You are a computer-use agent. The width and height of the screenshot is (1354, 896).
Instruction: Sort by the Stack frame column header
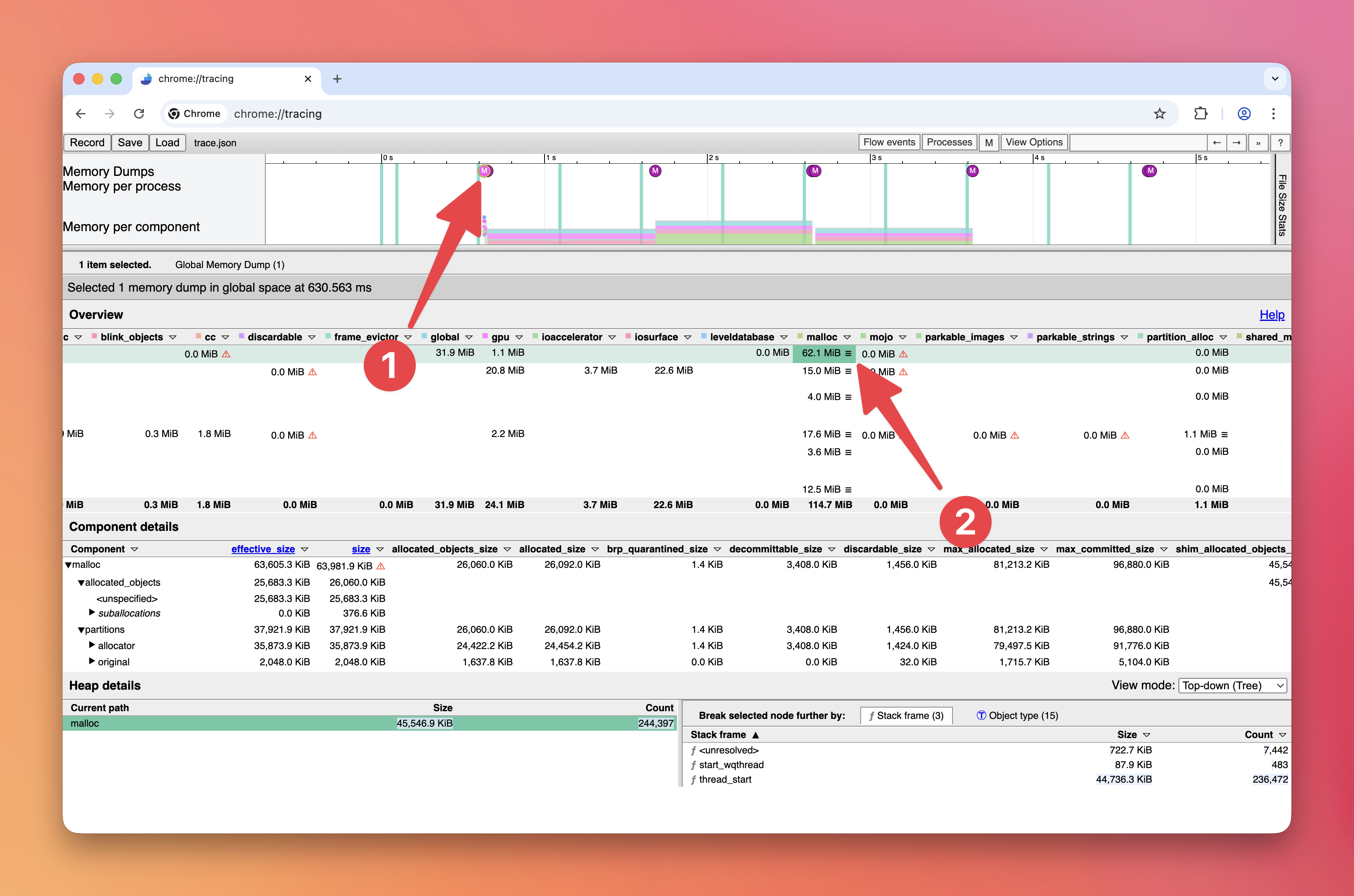[x=724, y=735]
